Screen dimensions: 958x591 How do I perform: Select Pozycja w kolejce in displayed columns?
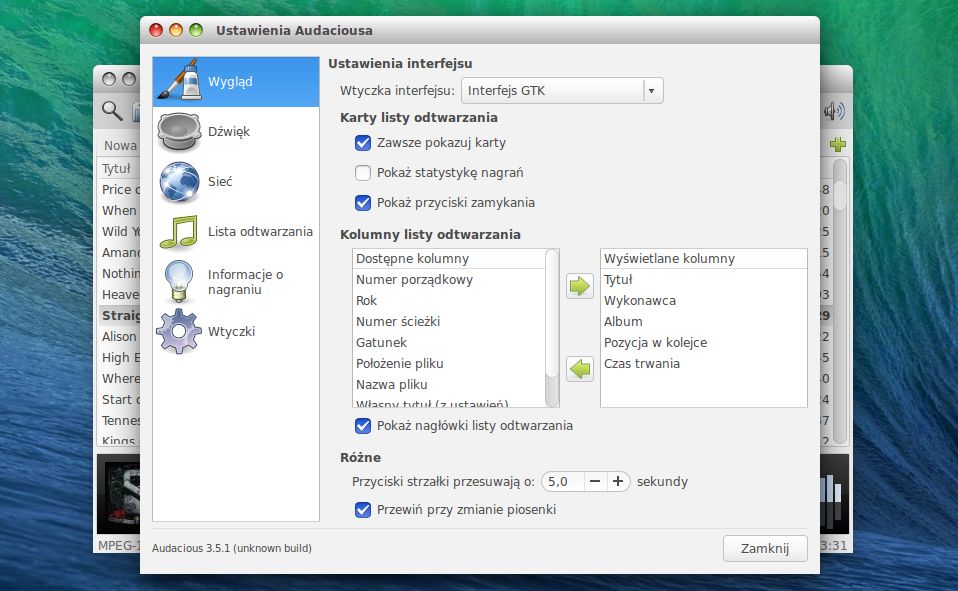click(703, 343)
